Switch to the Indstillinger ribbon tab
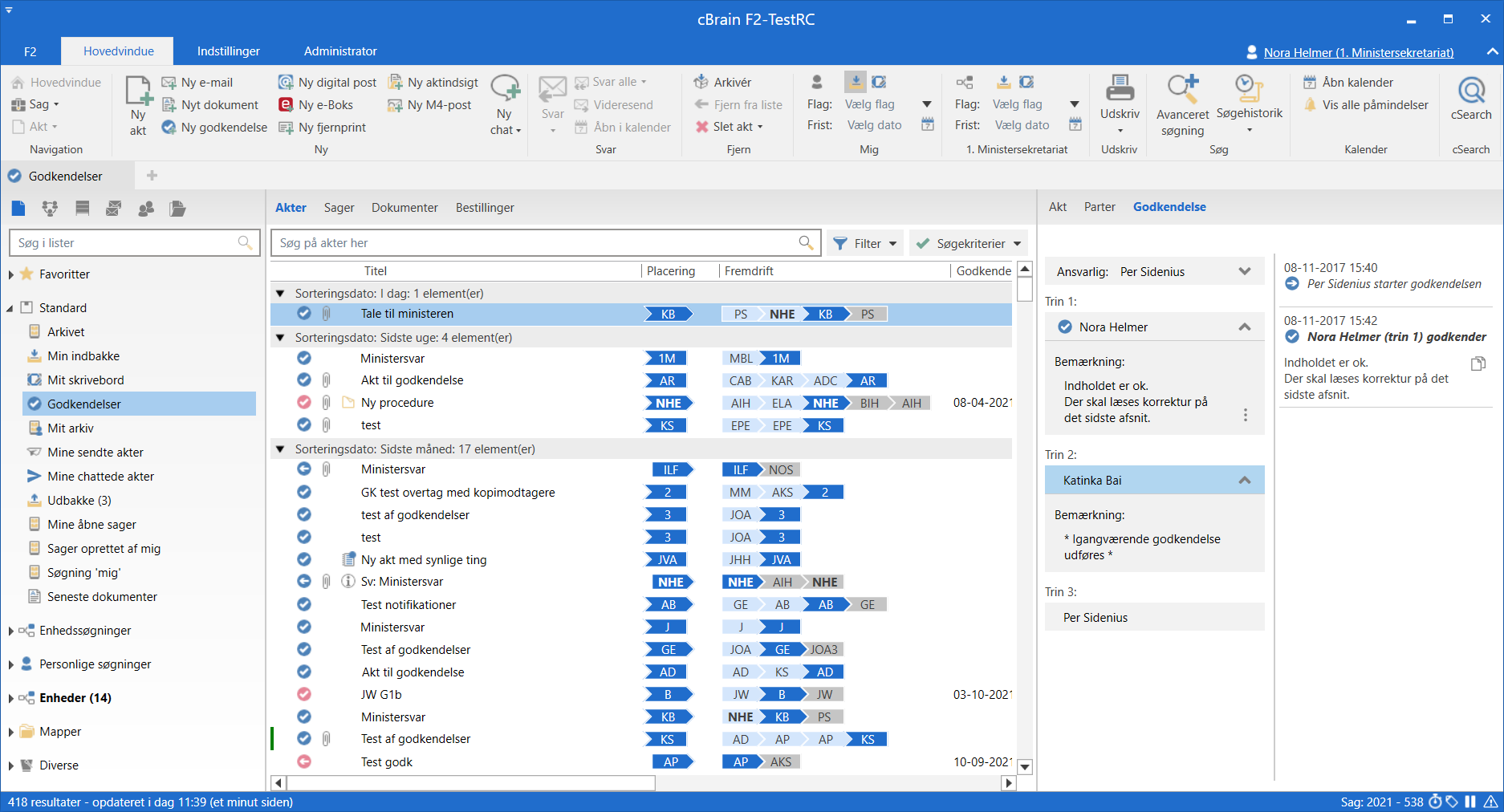1504x812 pixels. click(228, 51)
